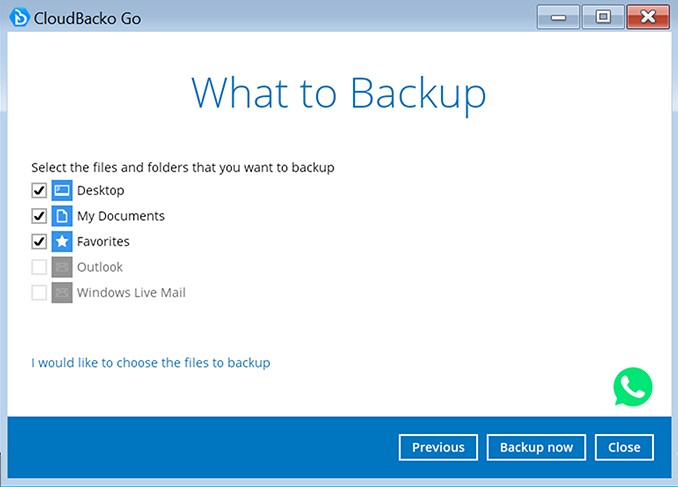Click the CloudBacko logo in title bar
Screen dimensions: 678x487
pos(20,16)
